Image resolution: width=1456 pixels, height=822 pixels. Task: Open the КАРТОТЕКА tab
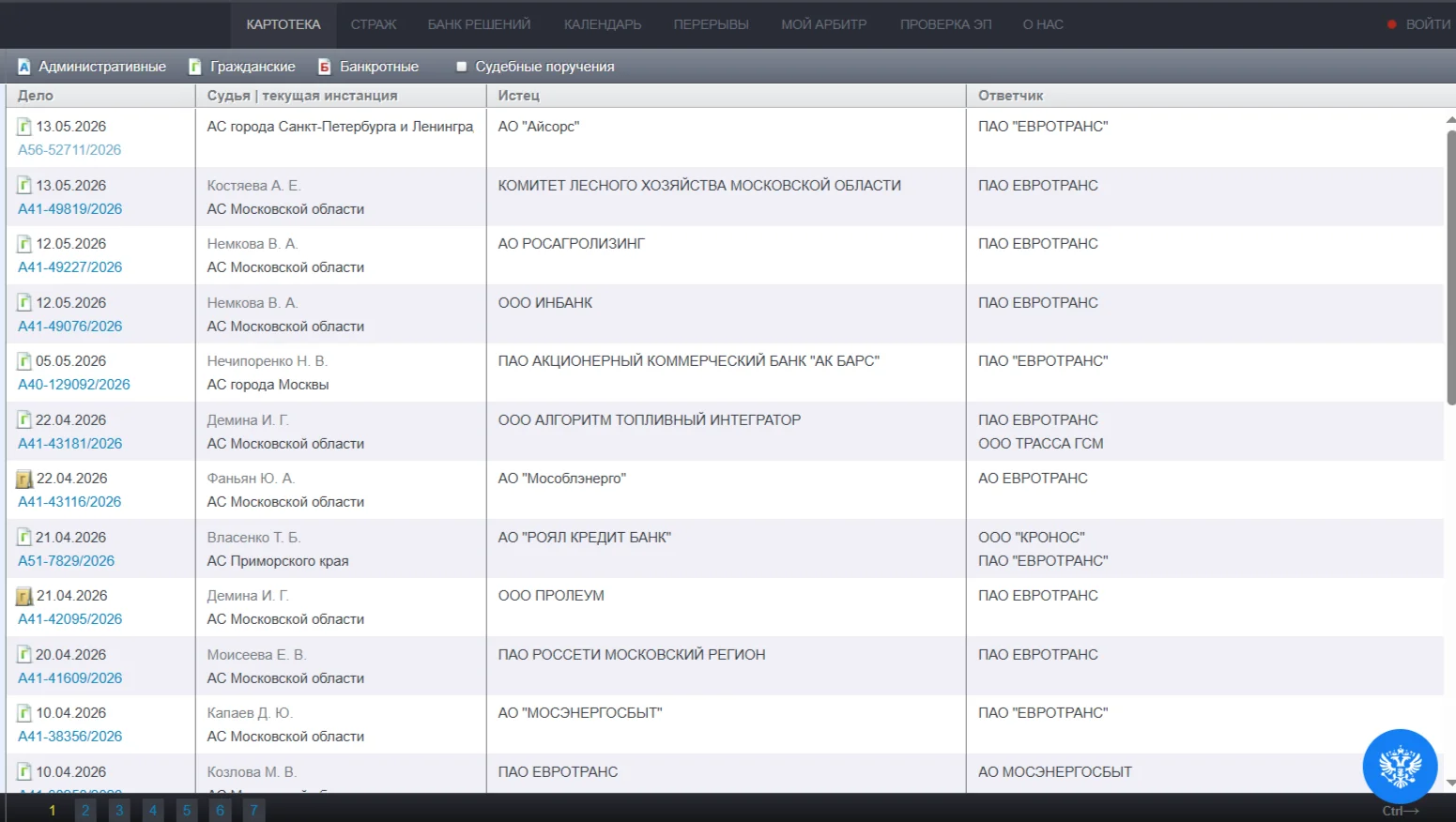point(284,24)
